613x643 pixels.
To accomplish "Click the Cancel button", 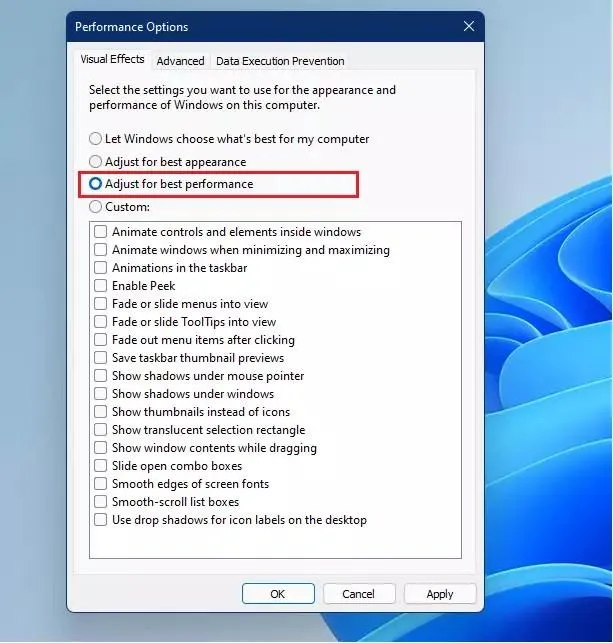I will [359, 594].
